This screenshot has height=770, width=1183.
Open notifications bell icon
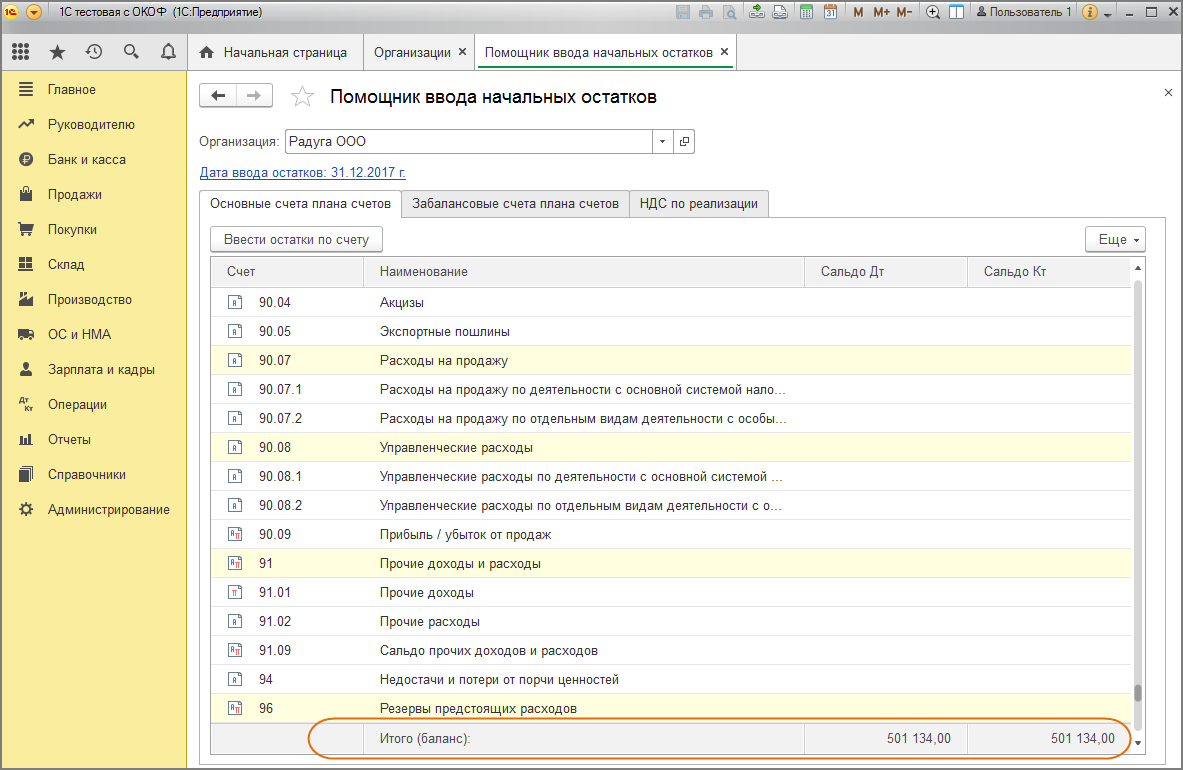click(x=168, y=52)
